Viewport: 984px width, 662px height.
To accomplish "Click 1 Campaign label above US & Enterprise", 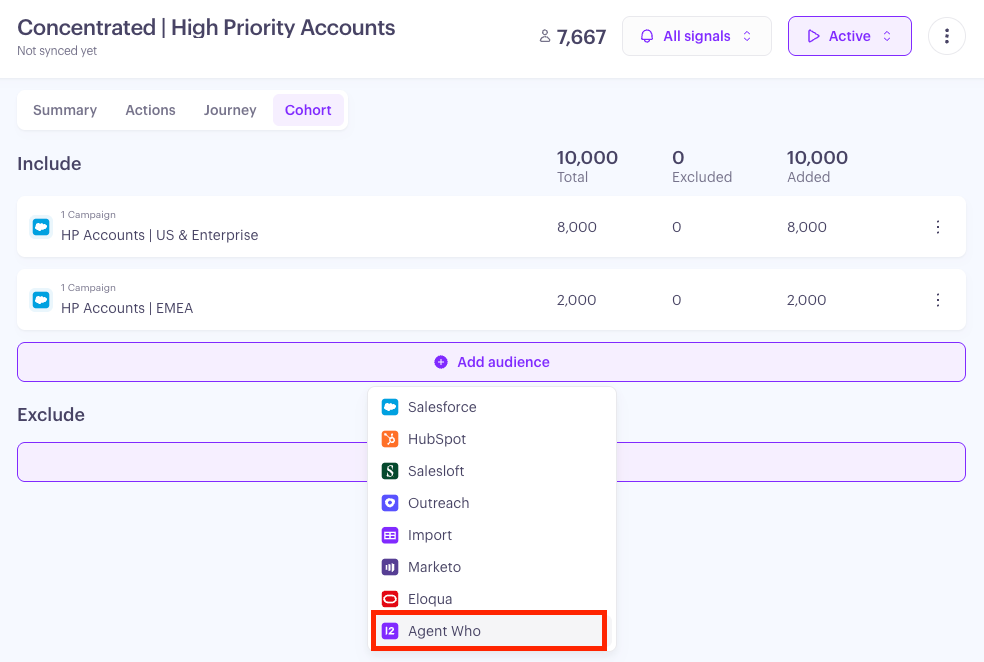I will pyautogui.click(x=88, y=215).
